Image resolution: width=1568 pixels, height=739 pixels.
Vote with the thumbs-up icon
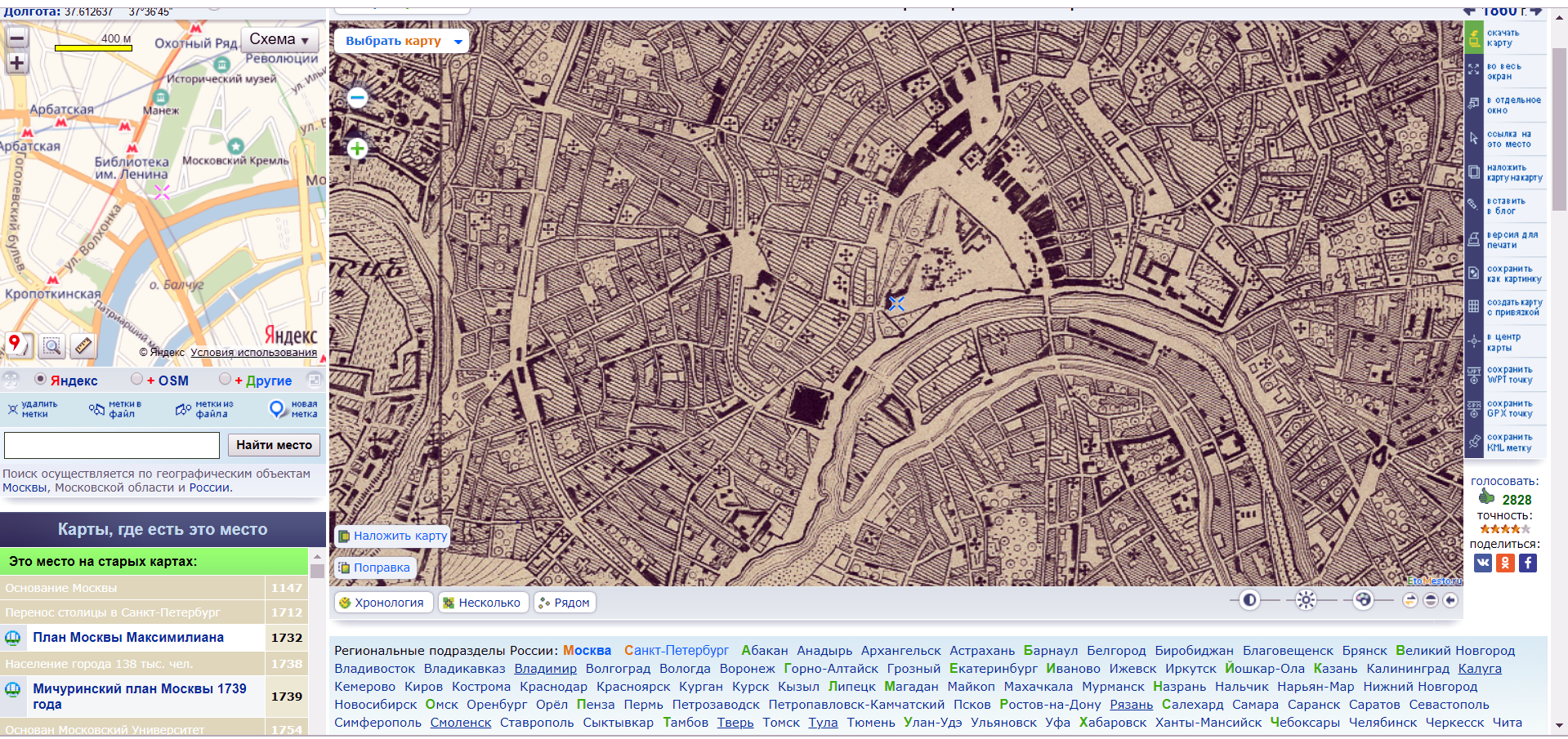tap(1486, 497)
